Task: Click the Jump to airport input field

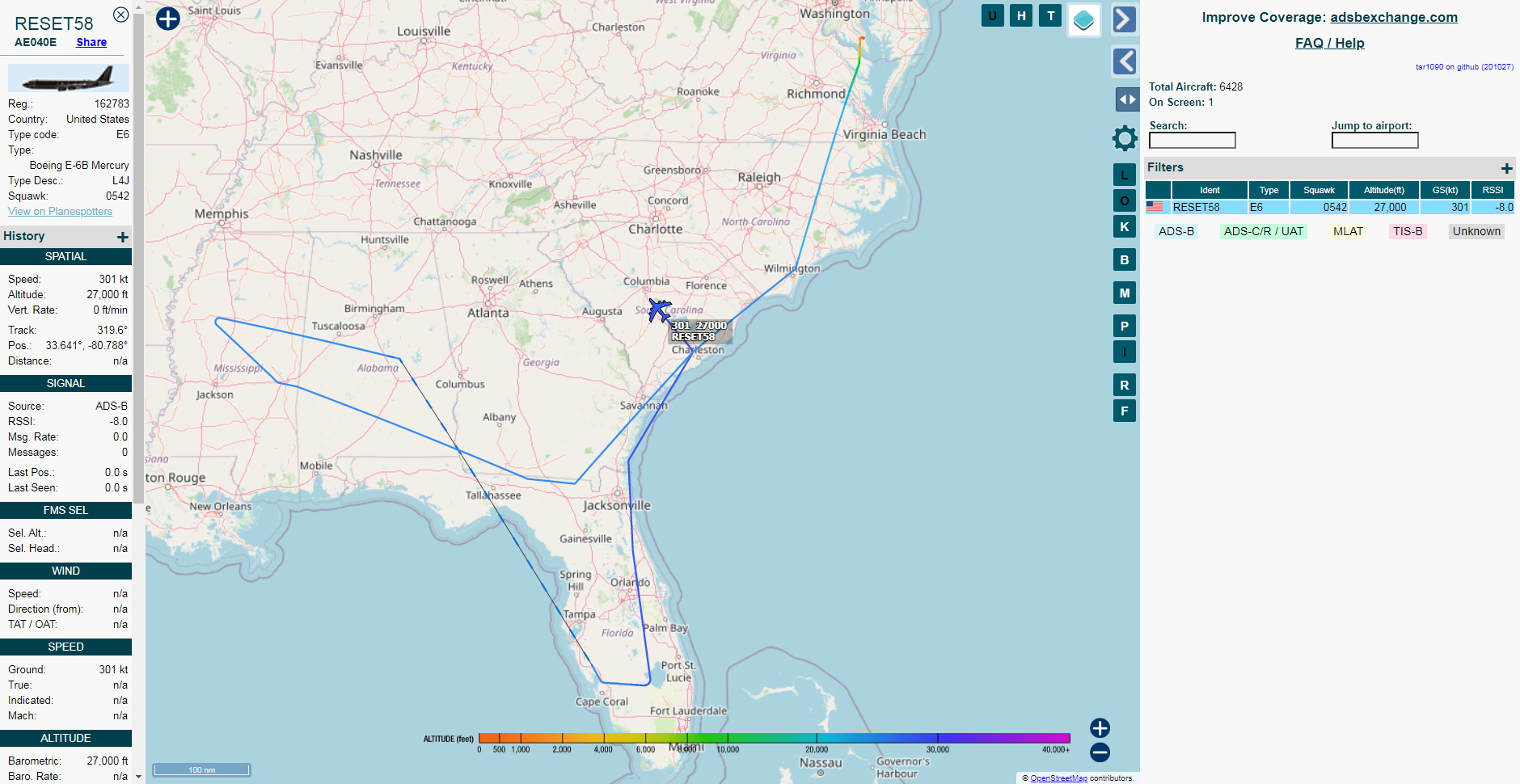Action: tap(1374, 141)
